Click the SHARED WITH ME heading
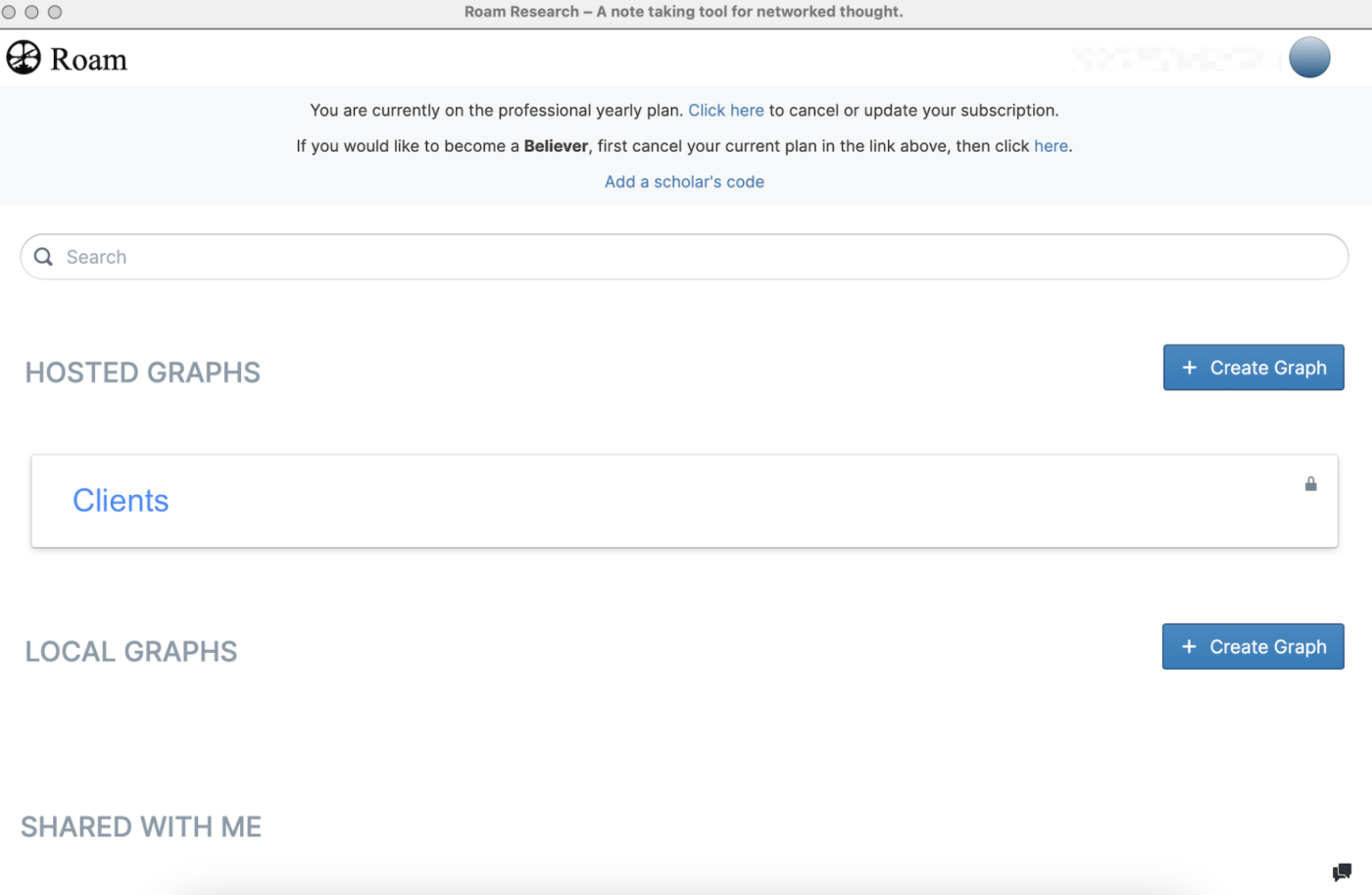 (x=141, y=827)
